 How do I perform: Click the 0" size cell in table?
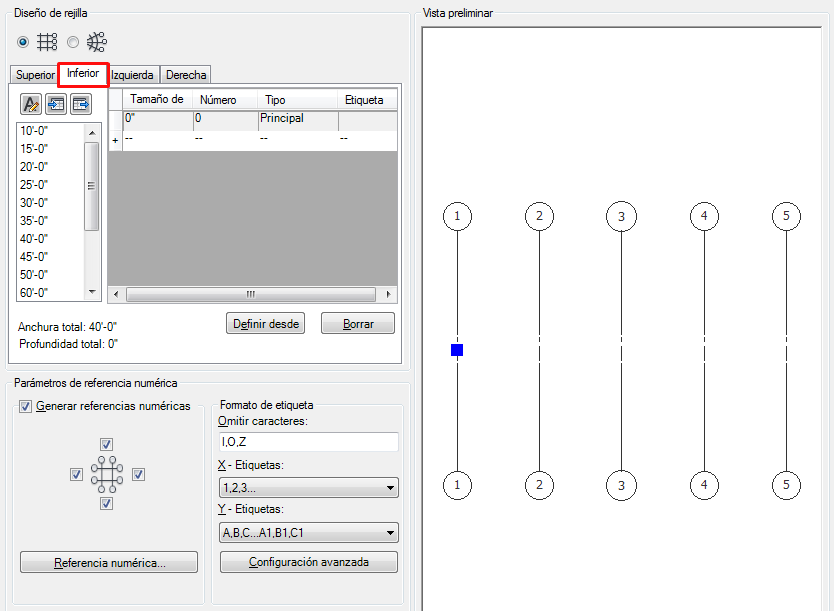pyautogui.click(x=158, y=121)
